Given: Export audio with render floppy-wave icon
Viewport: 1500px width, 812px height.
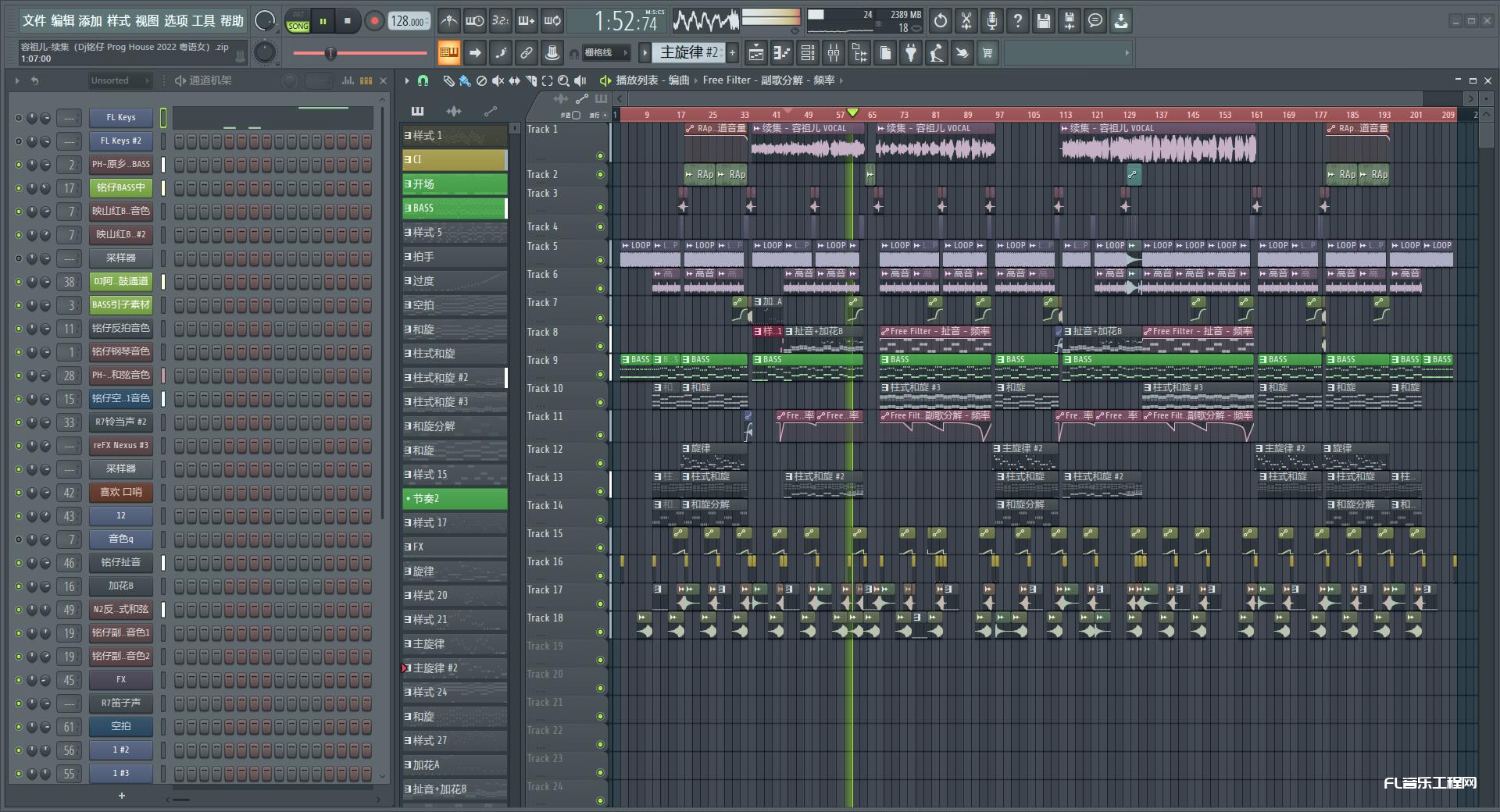Looking at the screenshot, I should [1070, 21].
